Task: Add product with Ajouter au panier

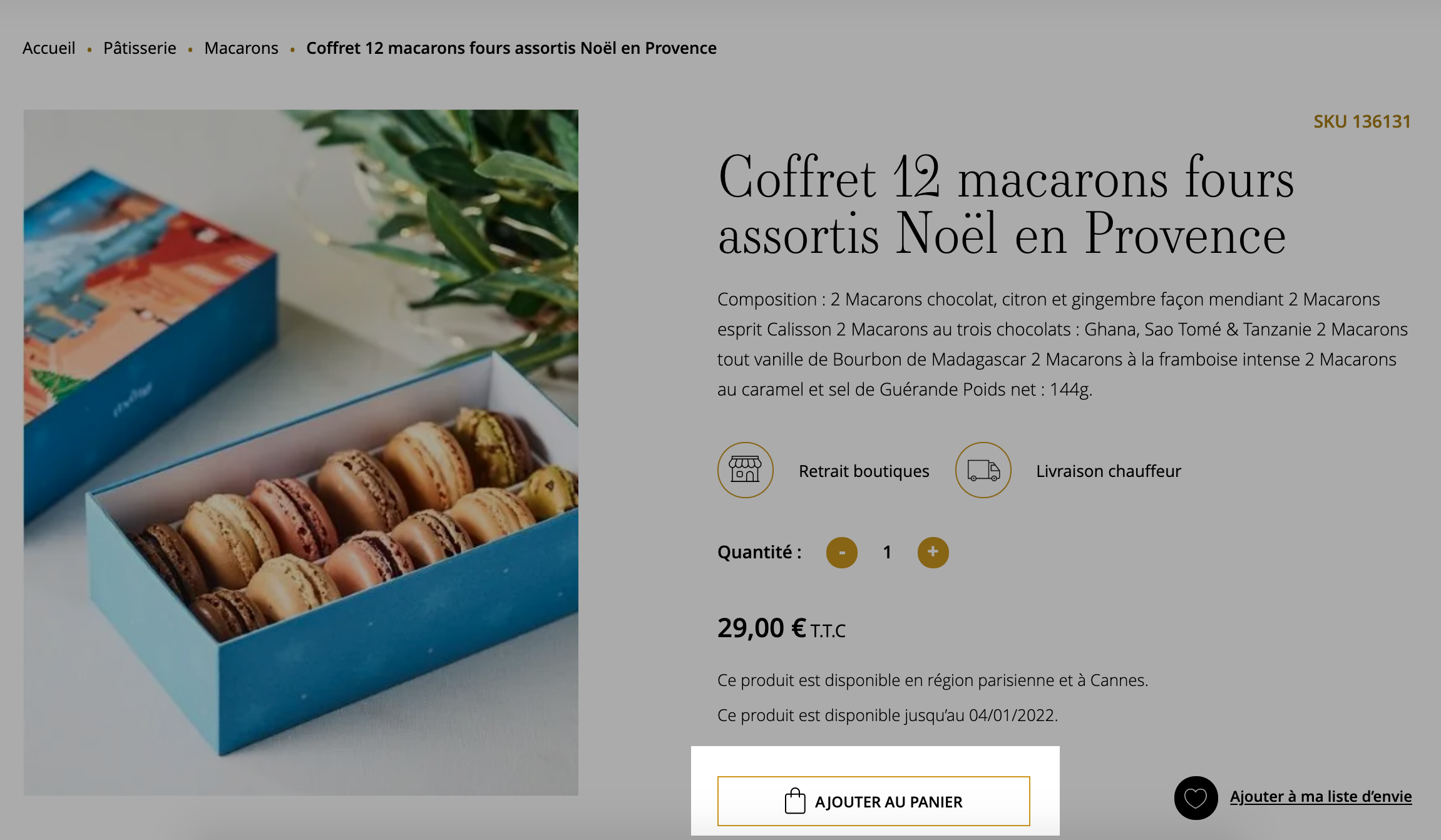Action: [x=873, y=801]
